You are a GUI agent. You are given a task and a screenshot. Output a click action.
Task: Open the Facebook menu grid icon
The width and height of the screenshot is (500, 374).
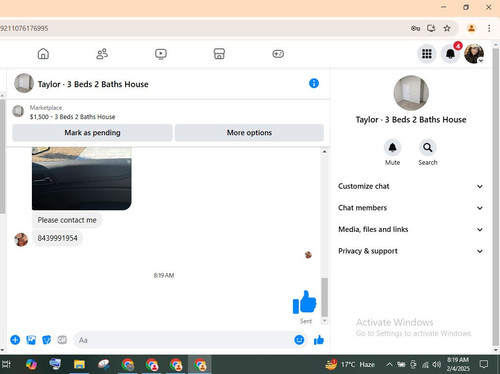click(427, 54)
